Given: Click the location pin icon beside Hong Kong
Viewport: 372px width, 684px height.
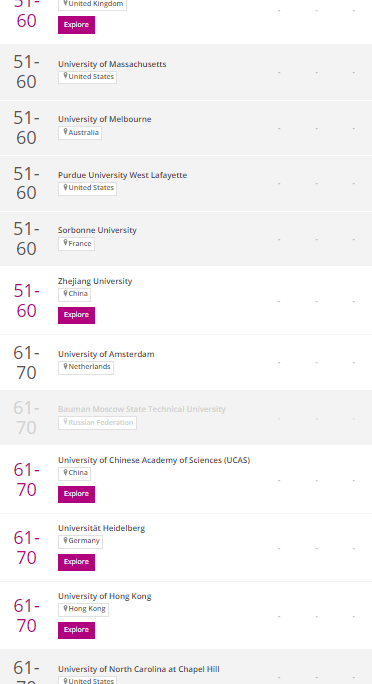Looking at the screenshot, I should (x=65, y=608).
